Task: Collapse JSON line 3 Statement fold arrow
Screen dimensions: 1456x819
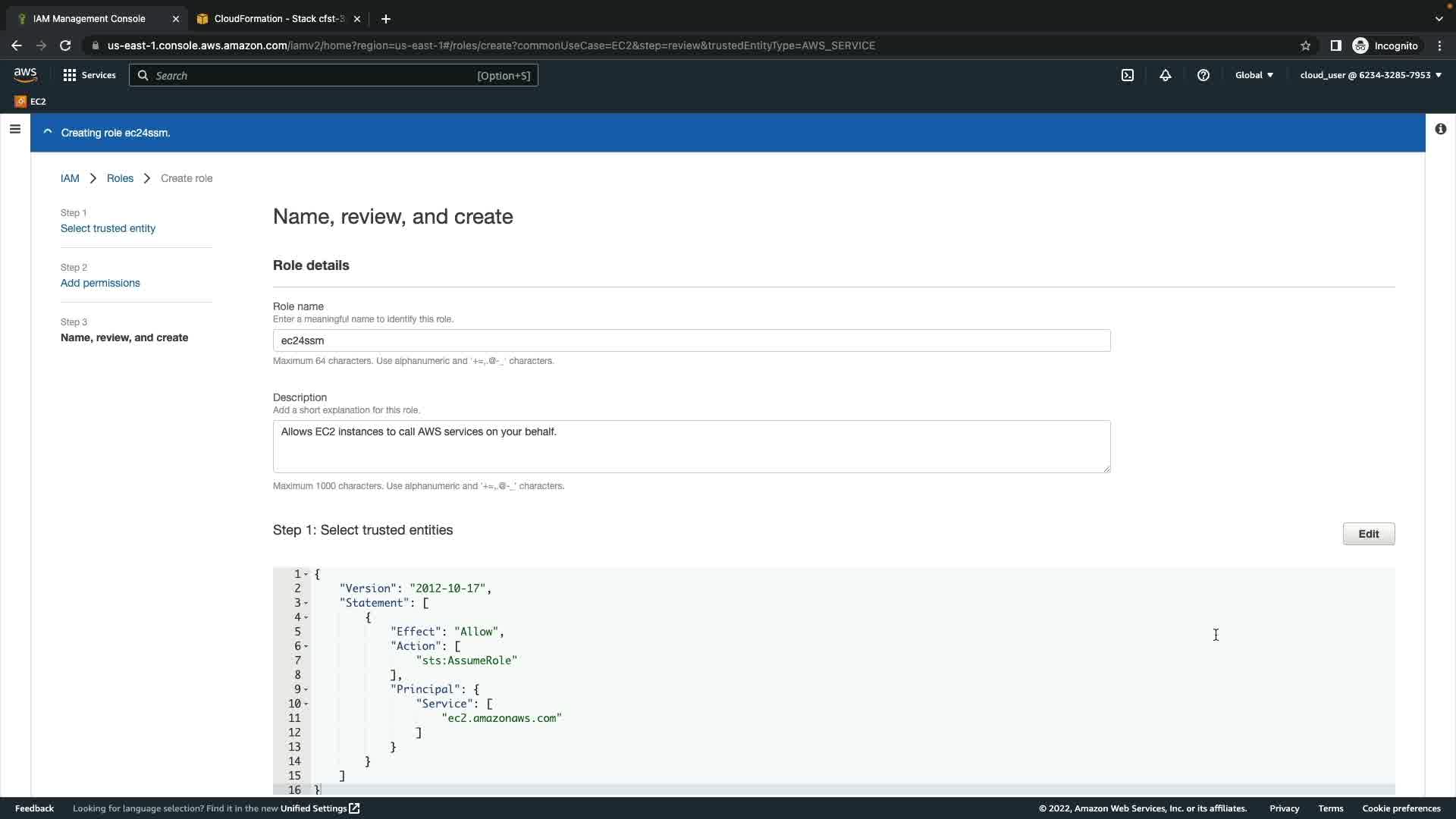Action: (306, 604)
